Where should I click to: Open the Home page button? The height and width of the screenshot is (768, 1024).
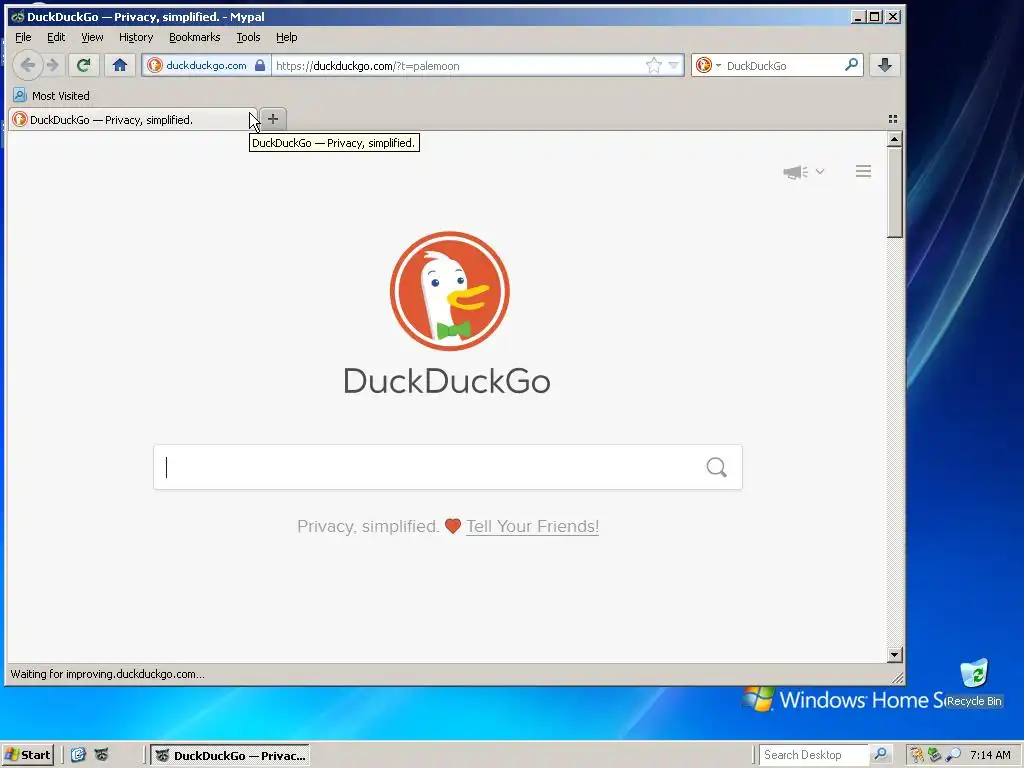click(x=120, y=65)
